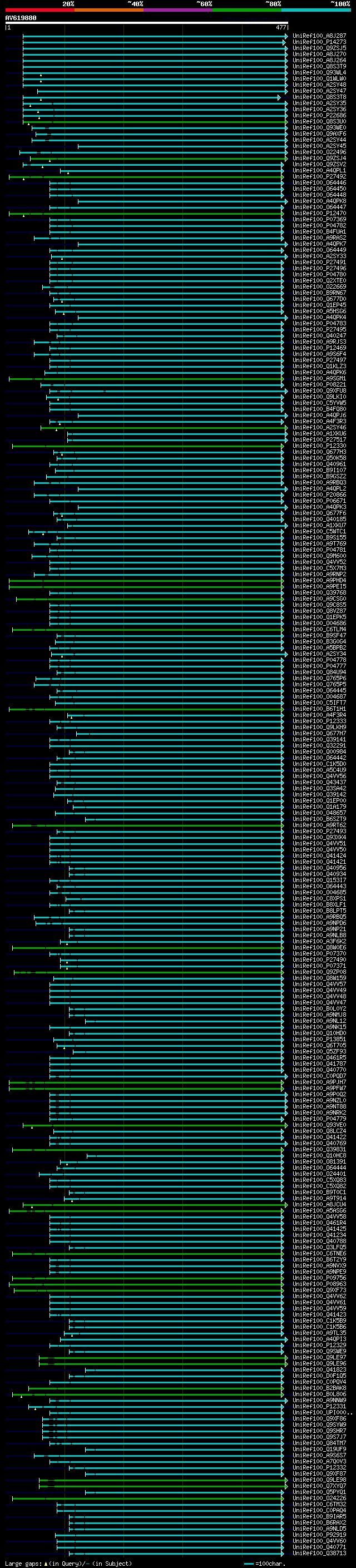Select label UniRef100_Q9XFU8

pos(319,391)
